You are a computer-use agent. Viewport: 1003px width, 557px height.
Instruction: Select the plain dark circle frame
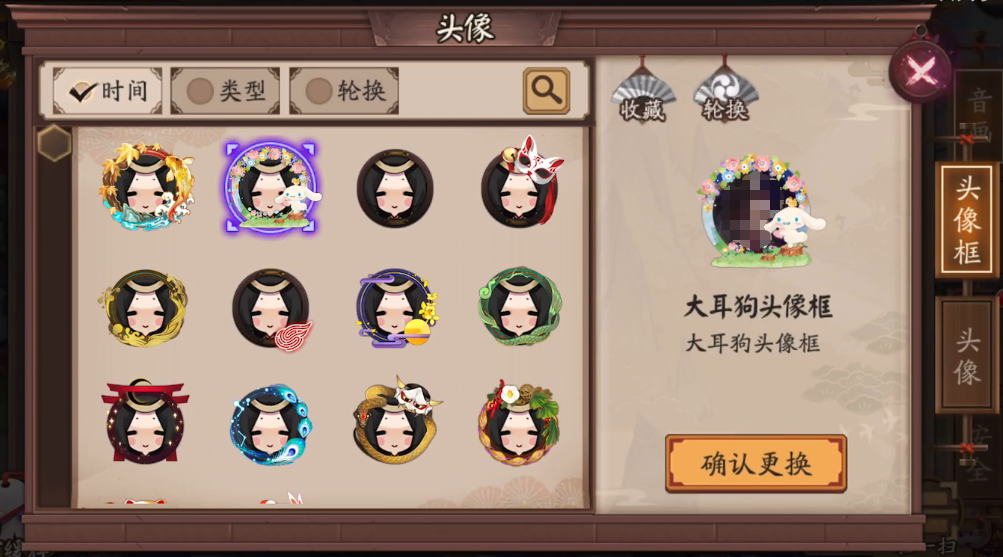(x=395, y=188)
